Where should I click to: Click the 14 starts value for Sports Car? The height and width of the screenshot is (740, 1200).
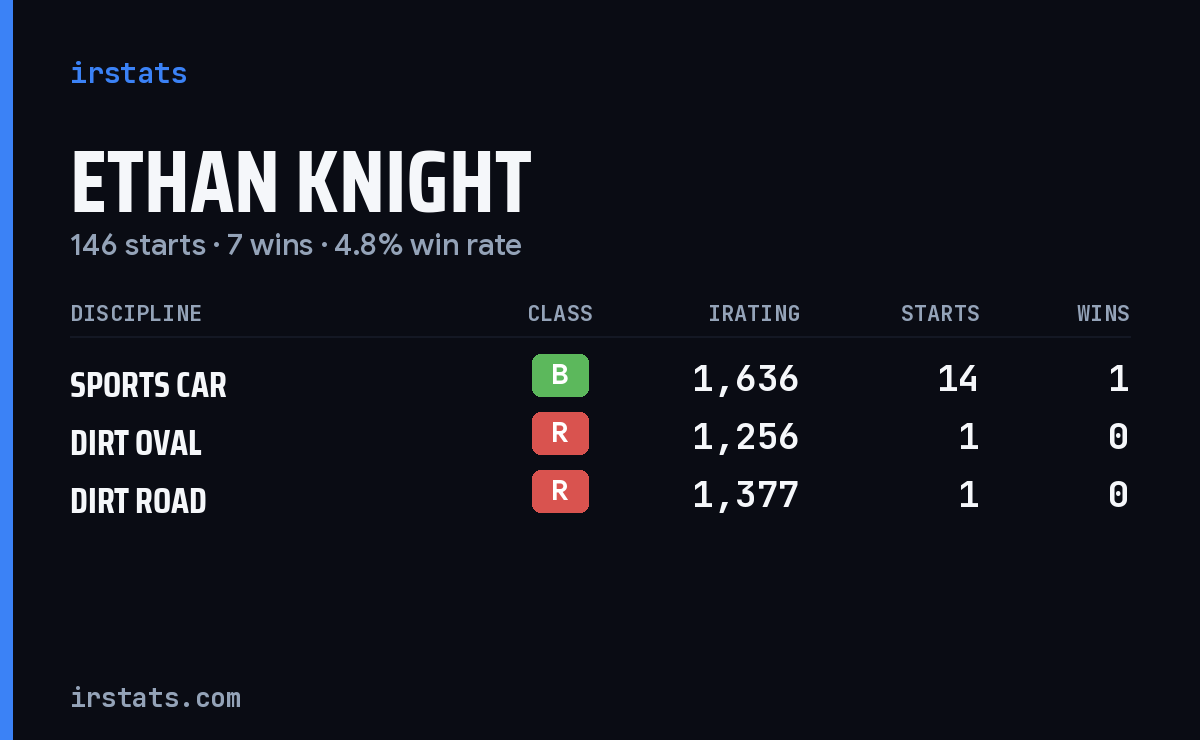coord(958,379)
